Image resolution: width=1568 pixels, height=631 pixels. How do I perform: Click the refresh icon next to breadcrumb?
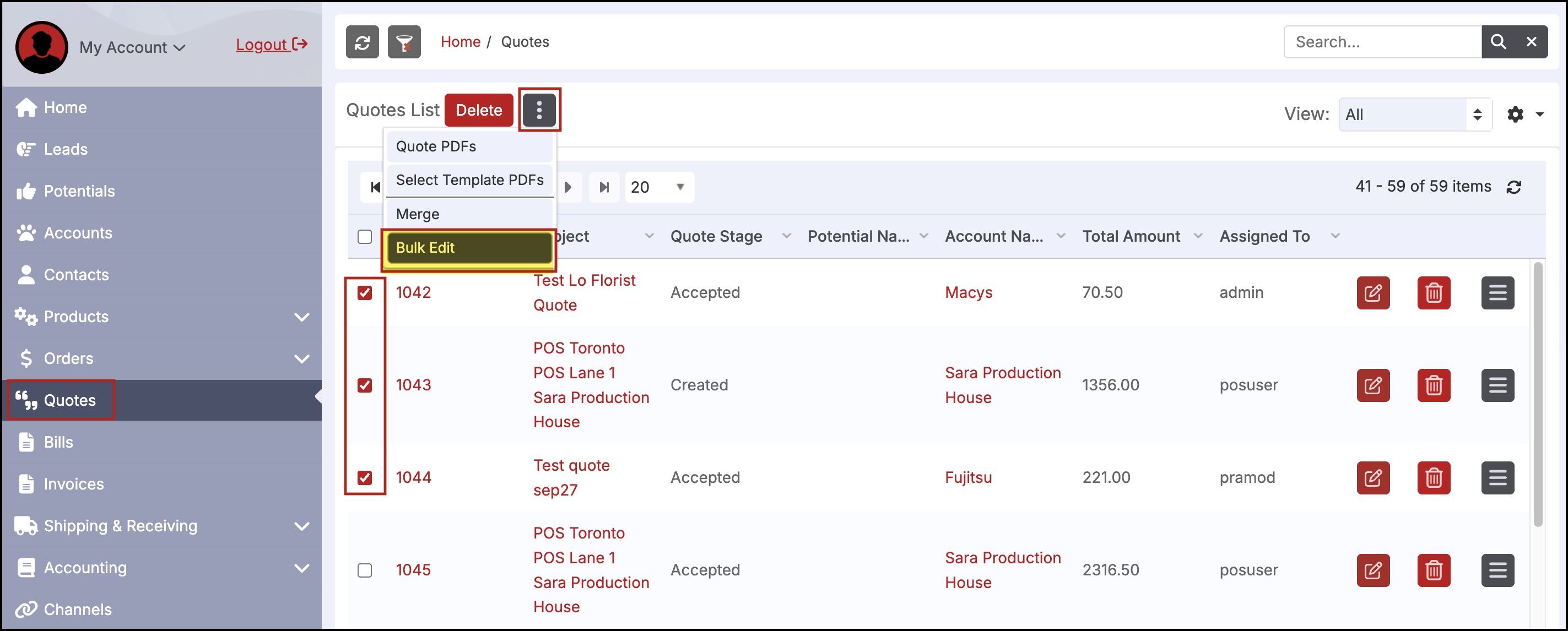tap(362, 42)
